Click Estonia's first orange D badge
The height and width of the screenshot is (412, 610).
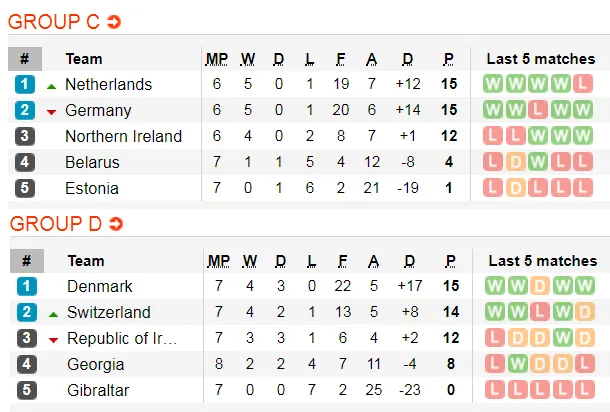(518, 188)
